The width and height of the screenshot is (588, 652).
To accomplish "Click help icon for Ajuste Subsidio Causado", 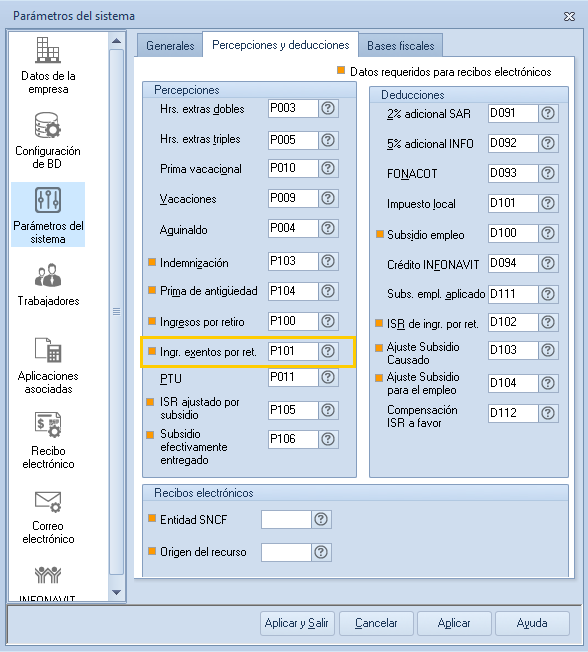I will tap(548, 350).
